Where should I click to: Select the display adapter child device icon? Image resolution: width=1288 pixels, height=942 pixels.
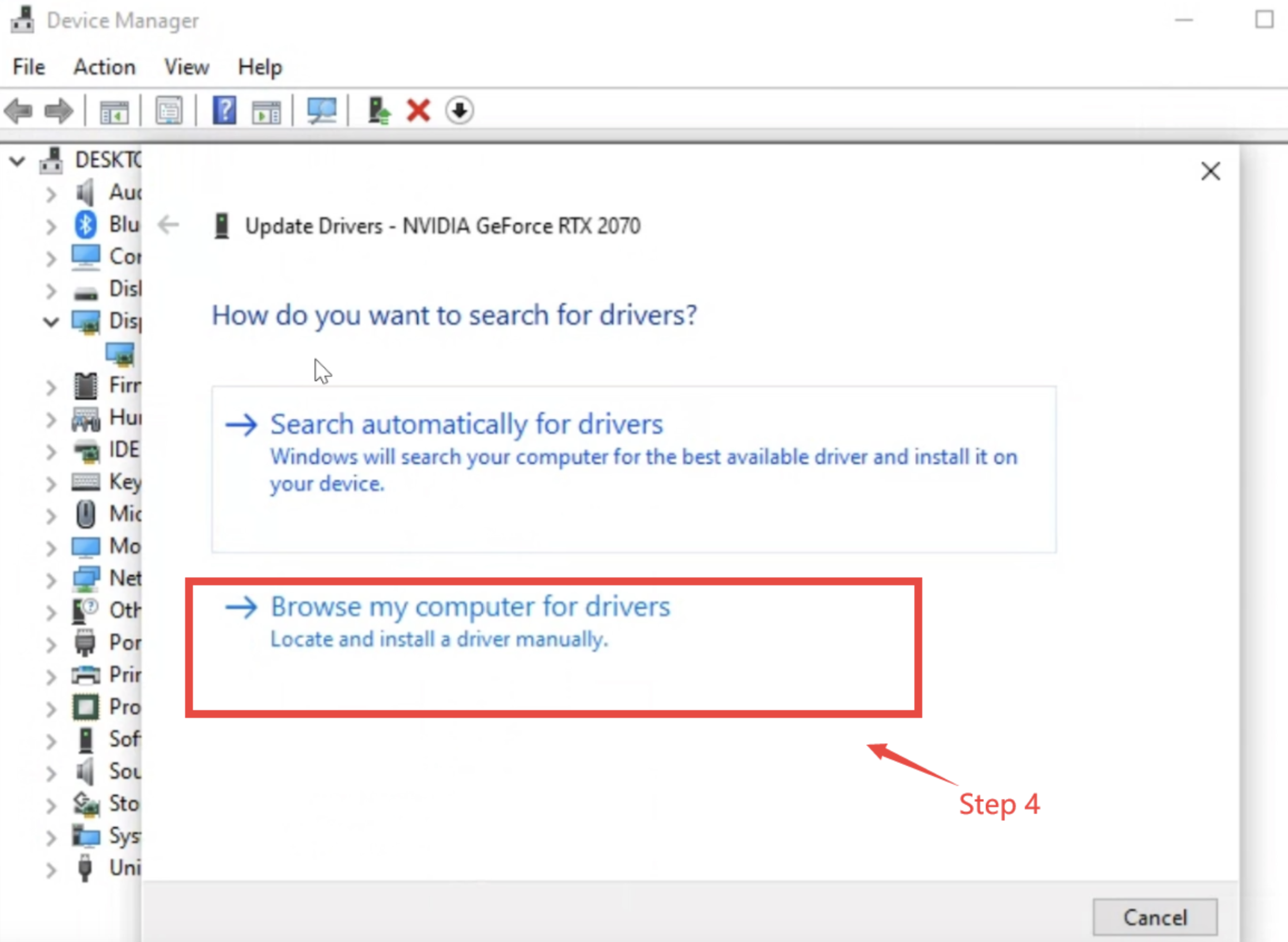pyautogui.click(x=120, y=354)
